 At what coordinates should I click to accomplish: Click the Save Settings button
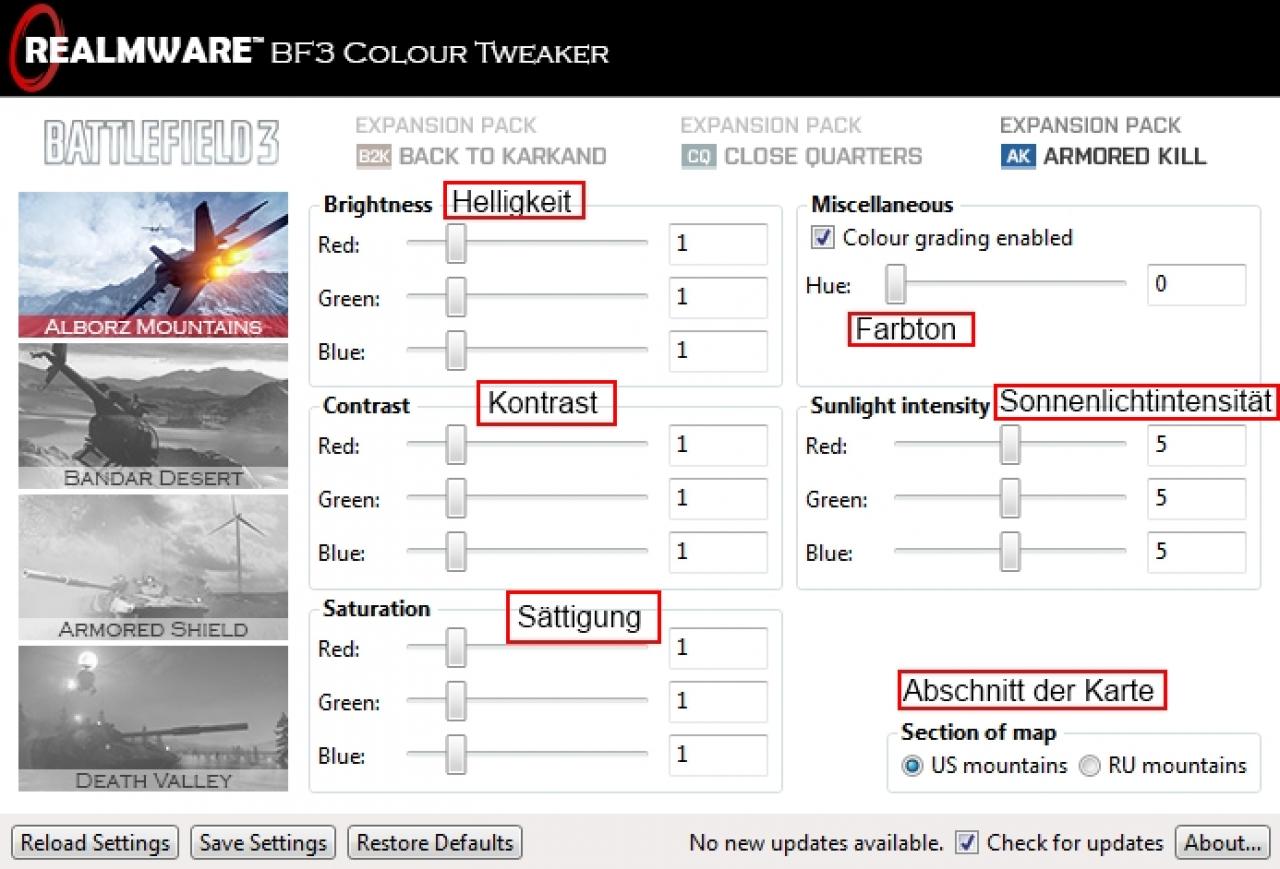pyautogui.click(x=263, y=843)
